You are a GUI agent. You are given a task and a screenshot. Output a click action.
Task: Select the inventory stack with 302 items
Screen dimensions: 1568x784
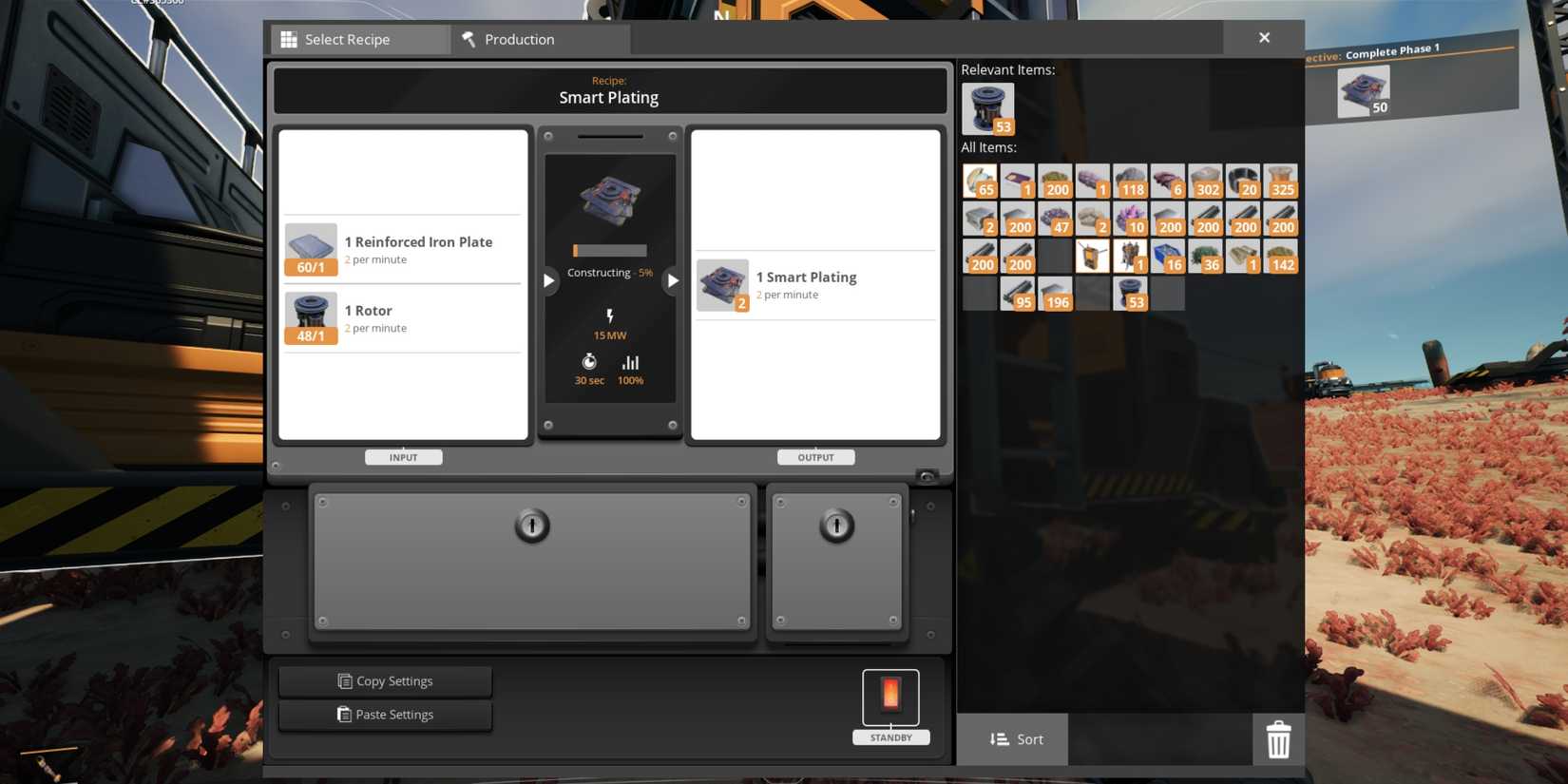[1205, 181]
